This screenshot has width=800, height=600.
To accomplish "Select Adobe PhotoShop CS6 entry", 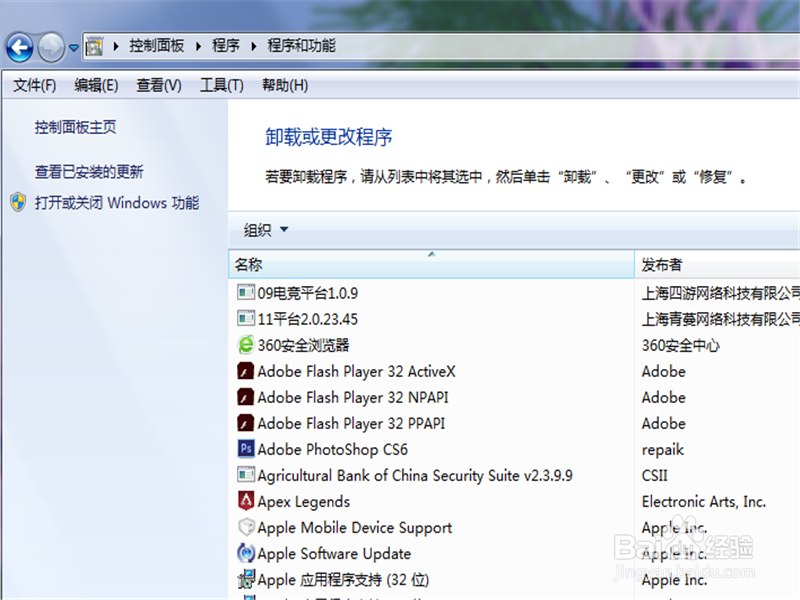I will point(333,449).
